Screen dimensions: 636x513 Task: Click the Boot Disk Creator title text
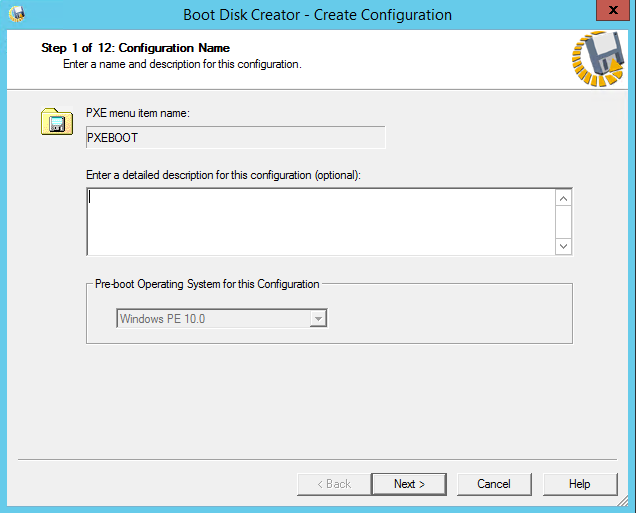point(317,15)
